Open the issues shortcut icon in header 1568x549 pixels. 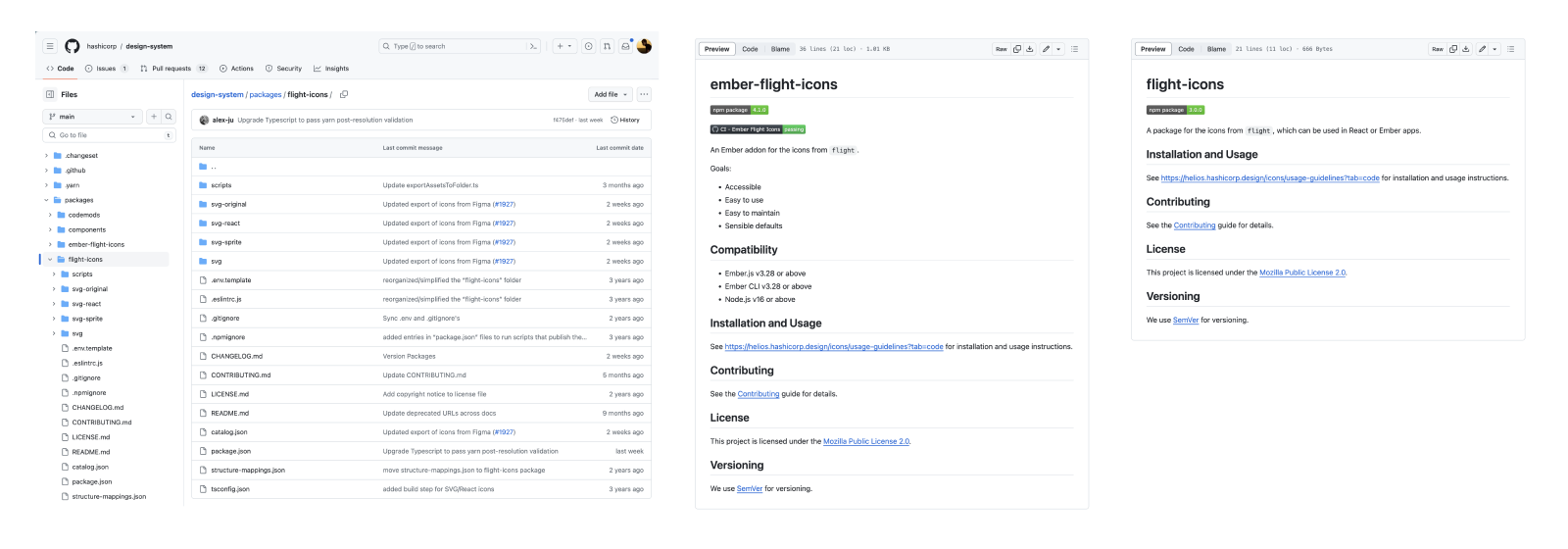click(588, 46)
